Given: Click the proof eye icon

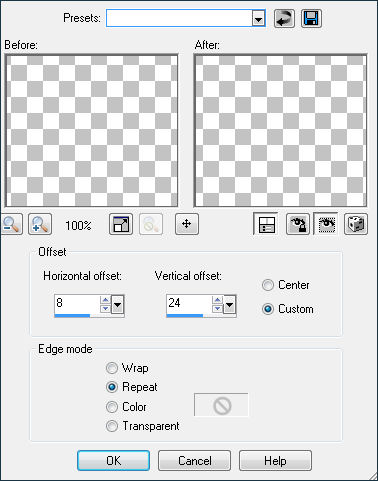Looking at the screenshot, I should coord(326,224).
